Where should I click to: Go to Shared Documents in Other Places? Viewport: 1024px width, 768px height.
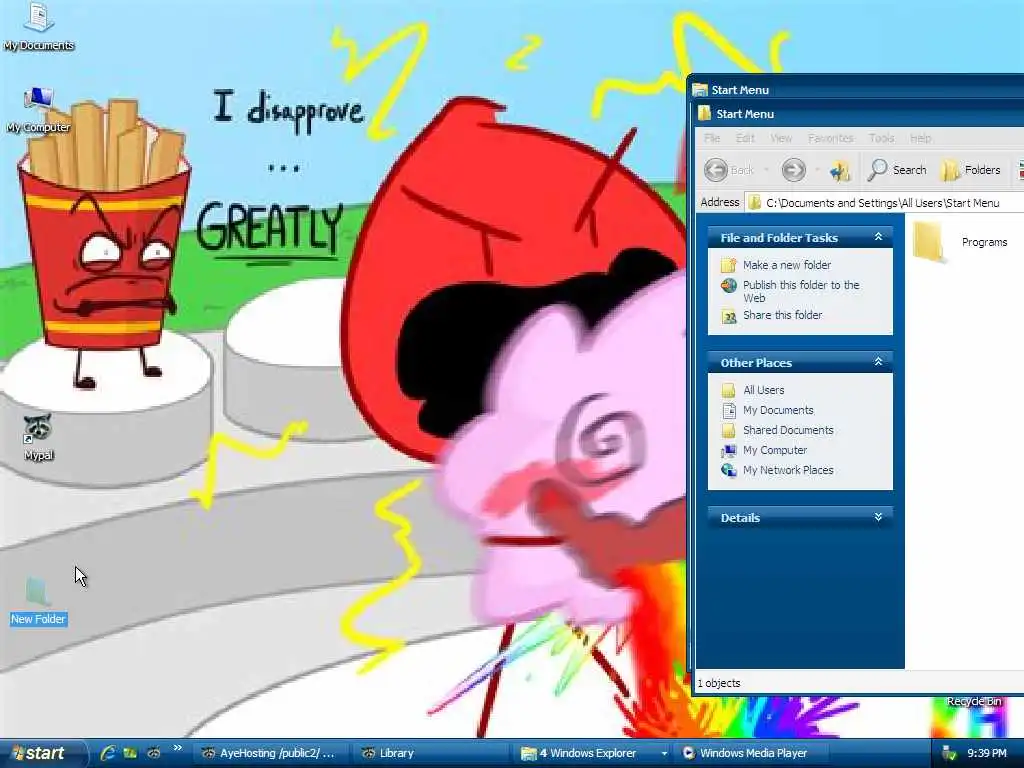coord(788,430)
